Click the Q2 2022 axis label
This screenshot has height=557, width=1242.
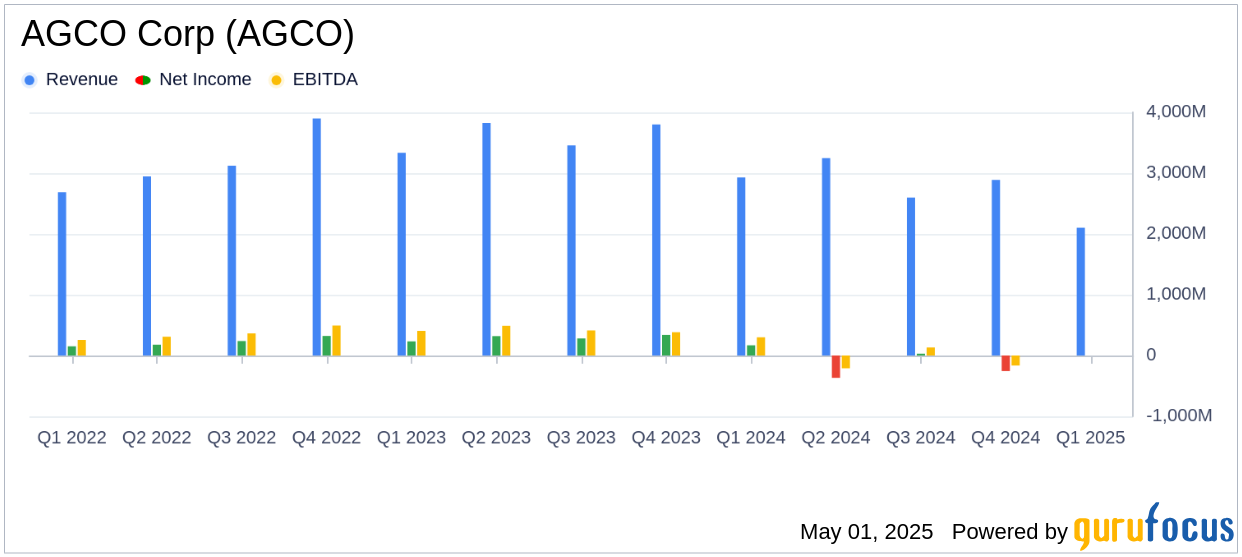[x=157, y=438]
